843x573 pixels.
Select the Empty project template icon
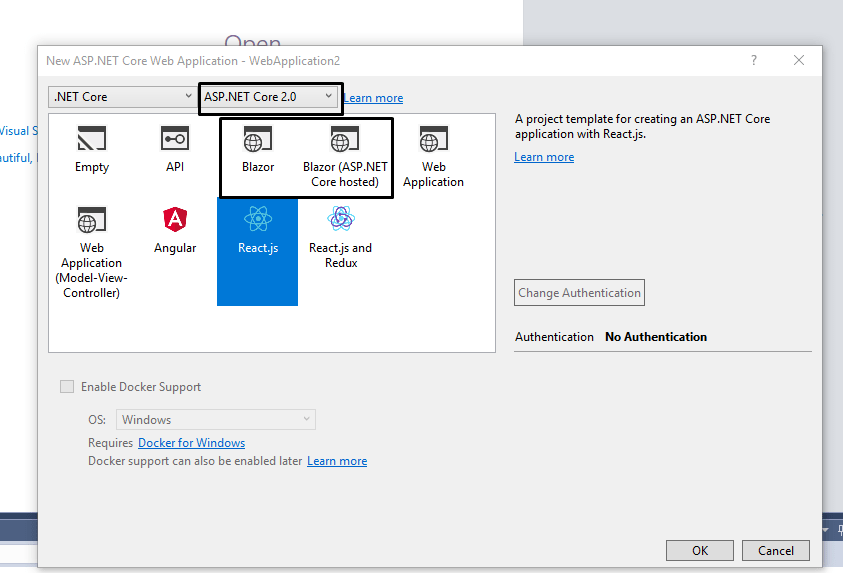(x=91, y=139)
